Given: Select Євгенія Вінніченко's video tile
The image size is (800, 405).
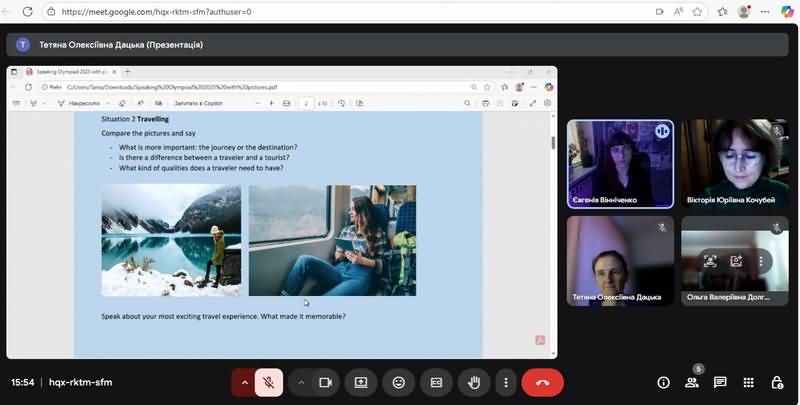Looking at the screenshot, I should (620, 164).
